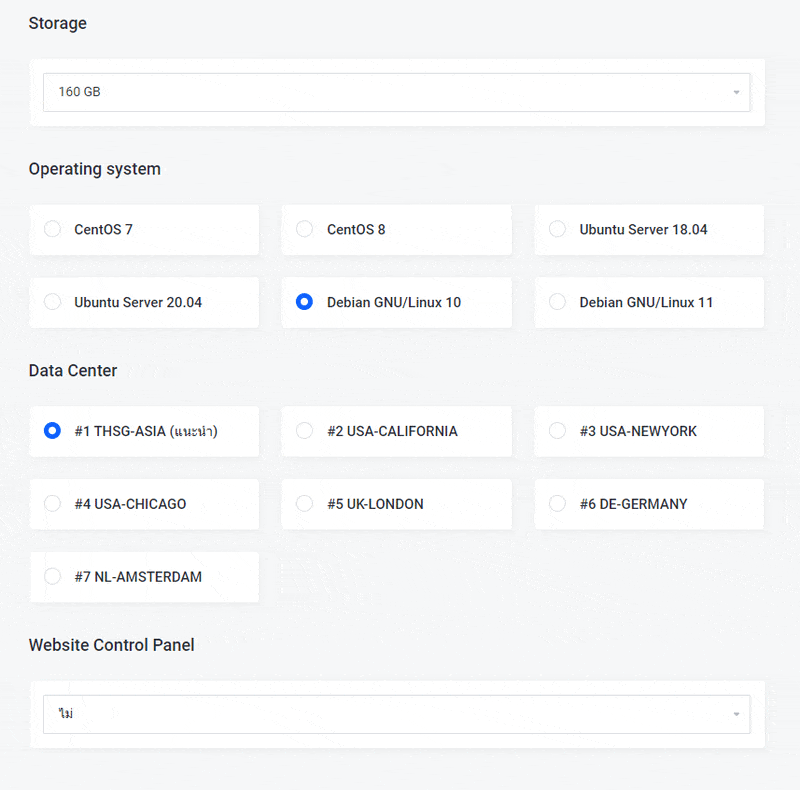The image size is (800, 790).
Task: Pick #4 USA-CHICAGO as data center
Action: coord(52,504)
